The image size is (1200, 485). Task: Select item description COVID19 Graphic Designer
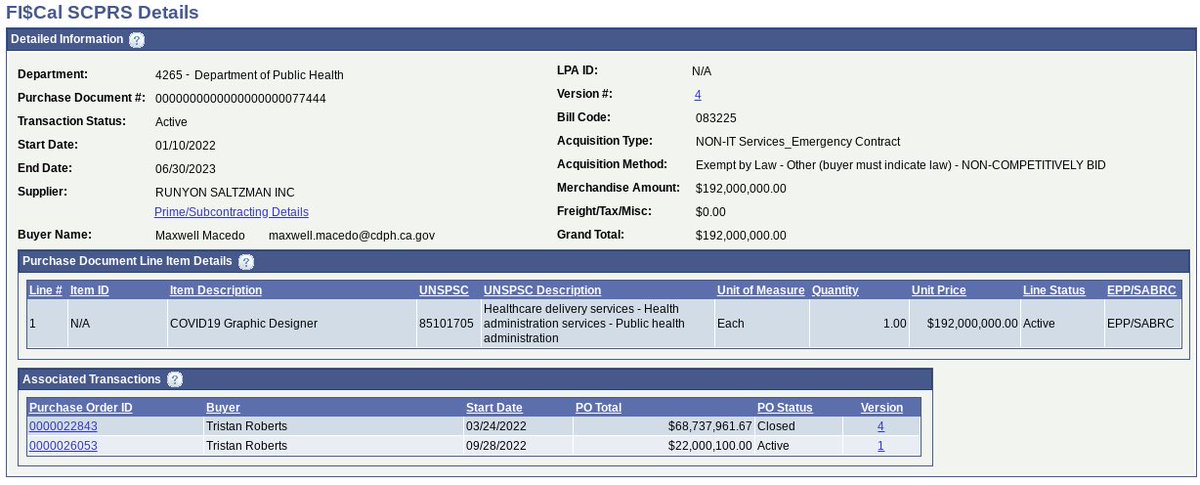coord(243,324)
